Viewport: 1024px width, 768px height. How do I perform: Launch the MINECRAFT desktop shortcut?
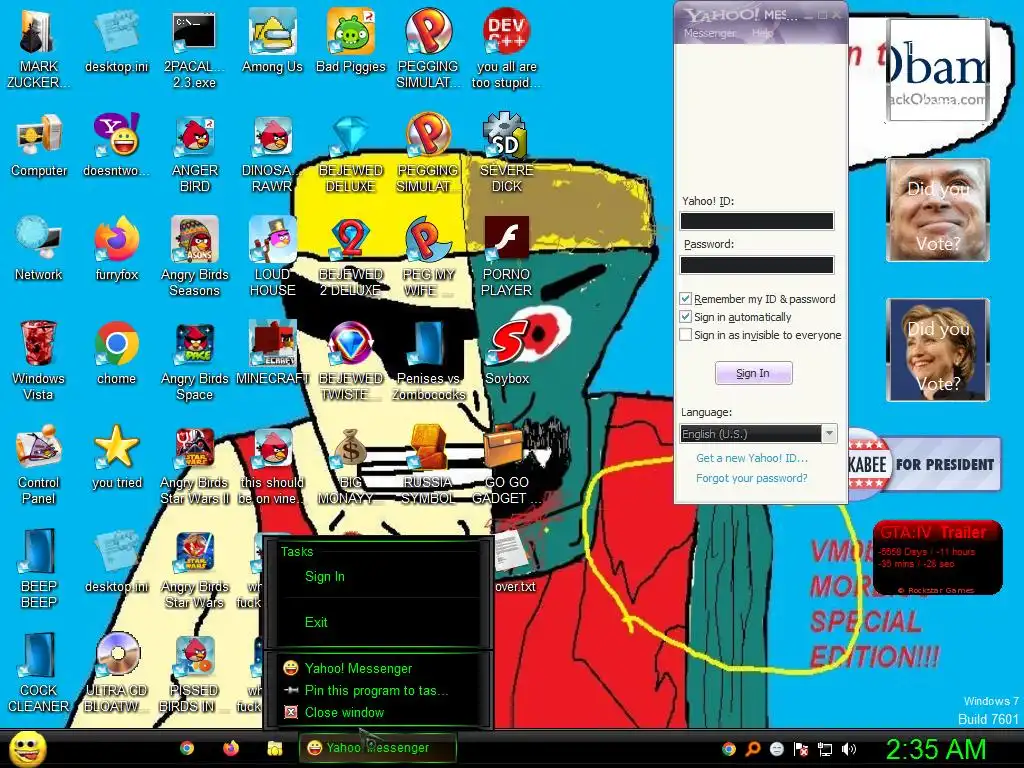coord(272,353)
